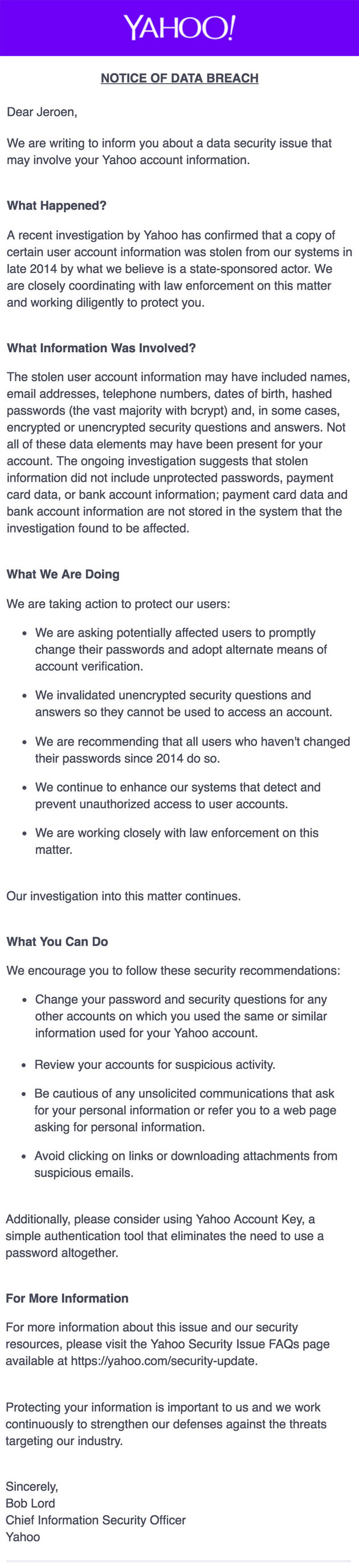Click the "What We Are Doing" heading
The width and height of the screenshot is (359, 1568).
[63, 574]
